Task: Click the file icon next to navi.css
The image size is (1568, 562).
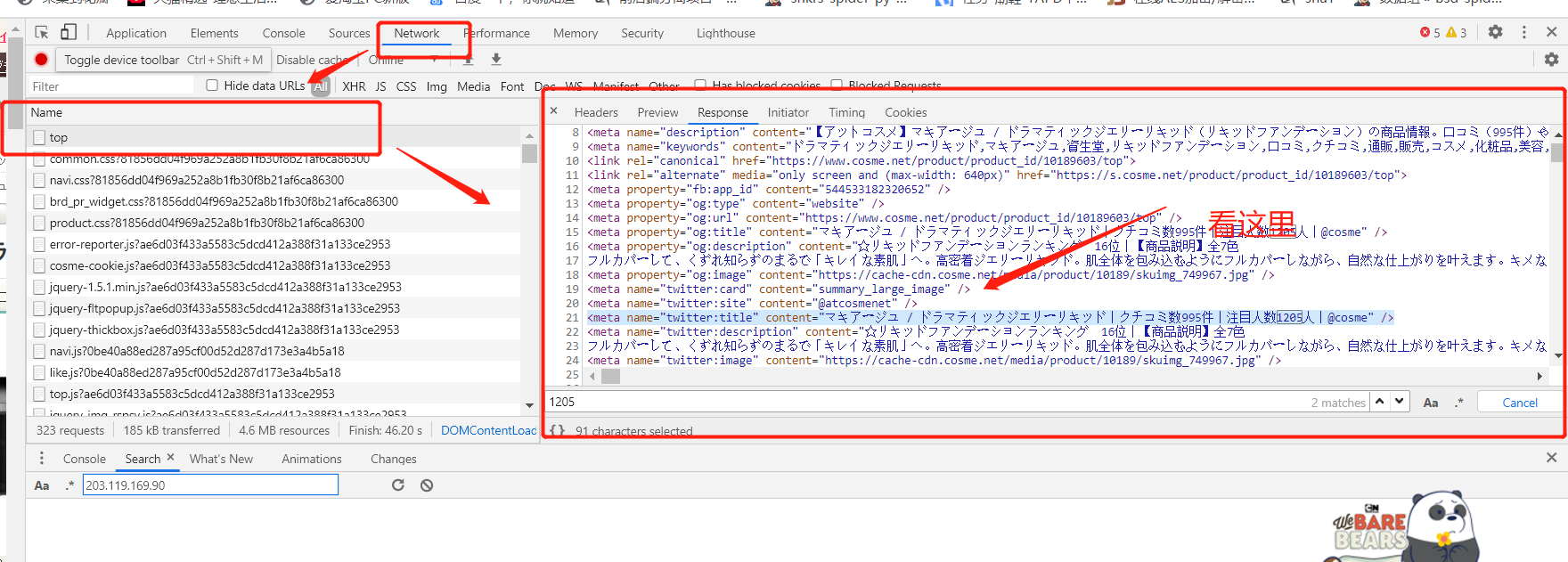Action: point(39,180)
